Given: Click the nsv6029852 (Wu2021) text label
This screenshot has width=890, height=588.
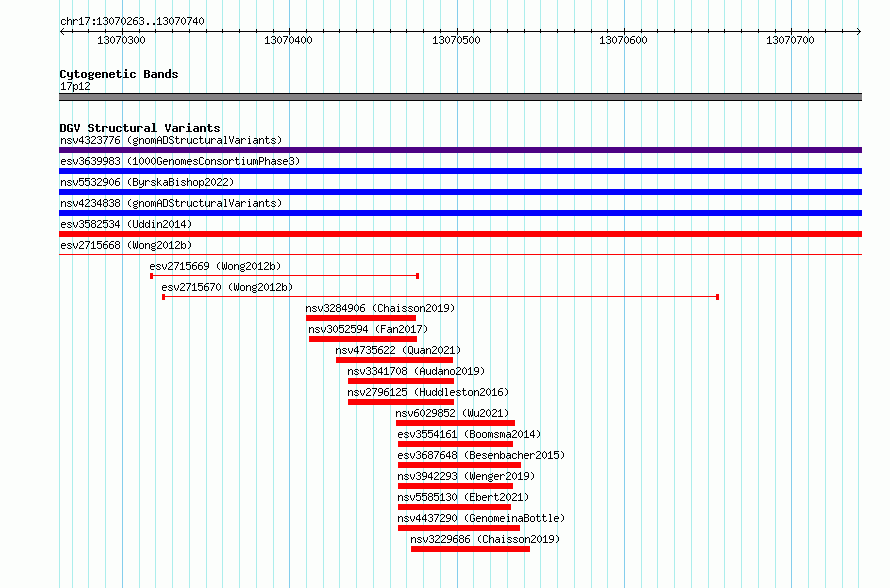Looking at the screenshot, I should point(452,413).
